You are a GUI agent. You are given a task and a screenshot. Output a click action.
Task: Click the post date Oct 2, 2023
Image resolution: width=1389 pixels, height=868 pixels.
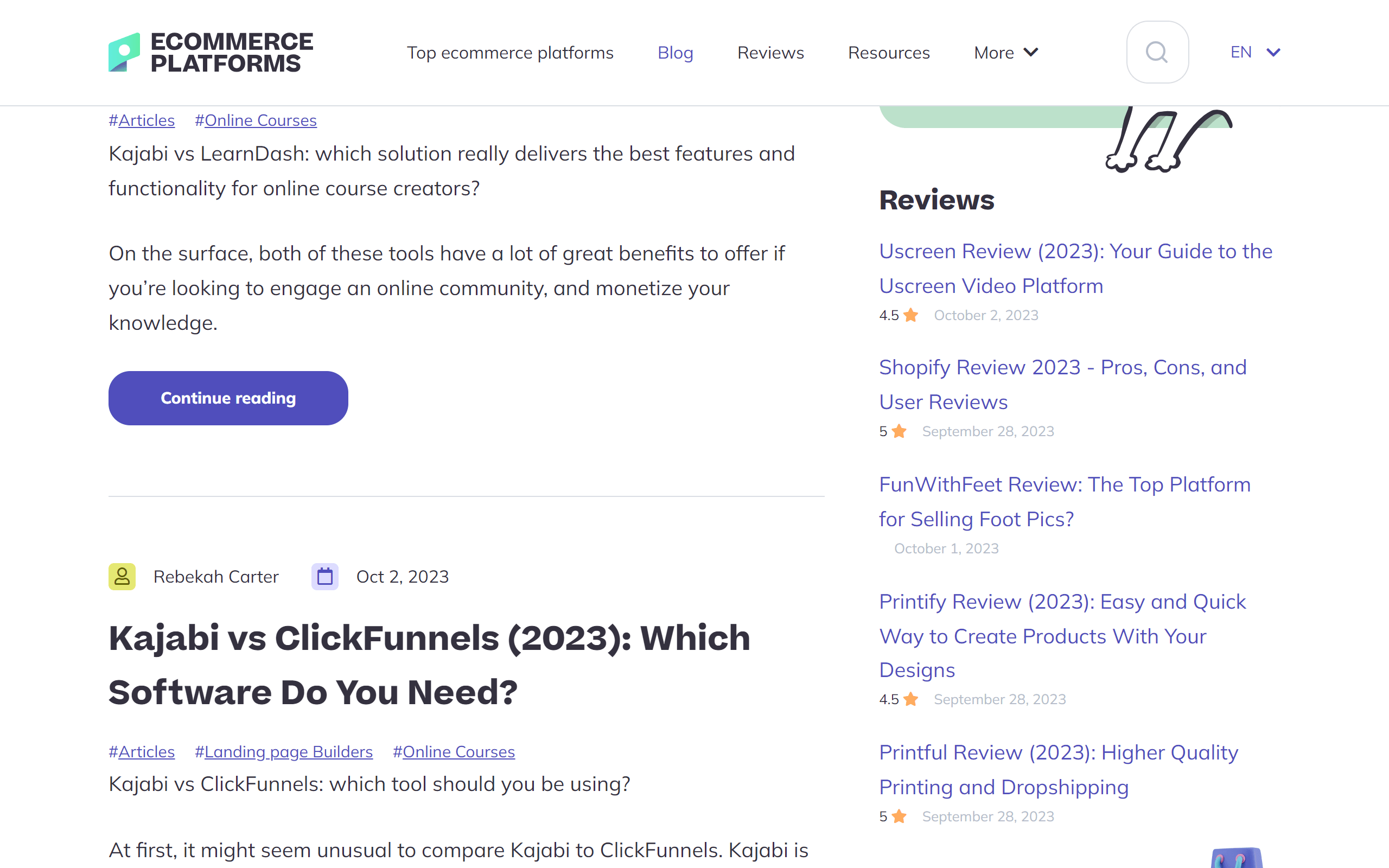403,576
